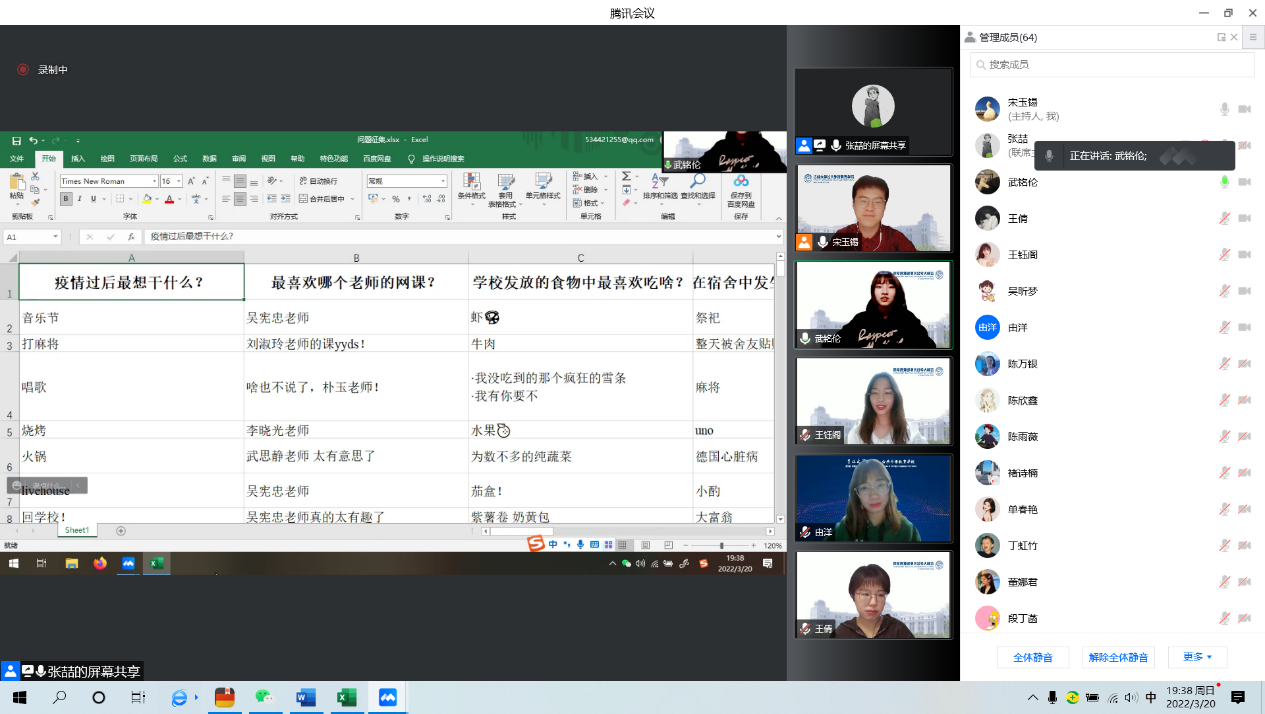This screenshot has width=1265, height=714.
Task: Launch Edge browser from the taskbar
Action: 180,697
